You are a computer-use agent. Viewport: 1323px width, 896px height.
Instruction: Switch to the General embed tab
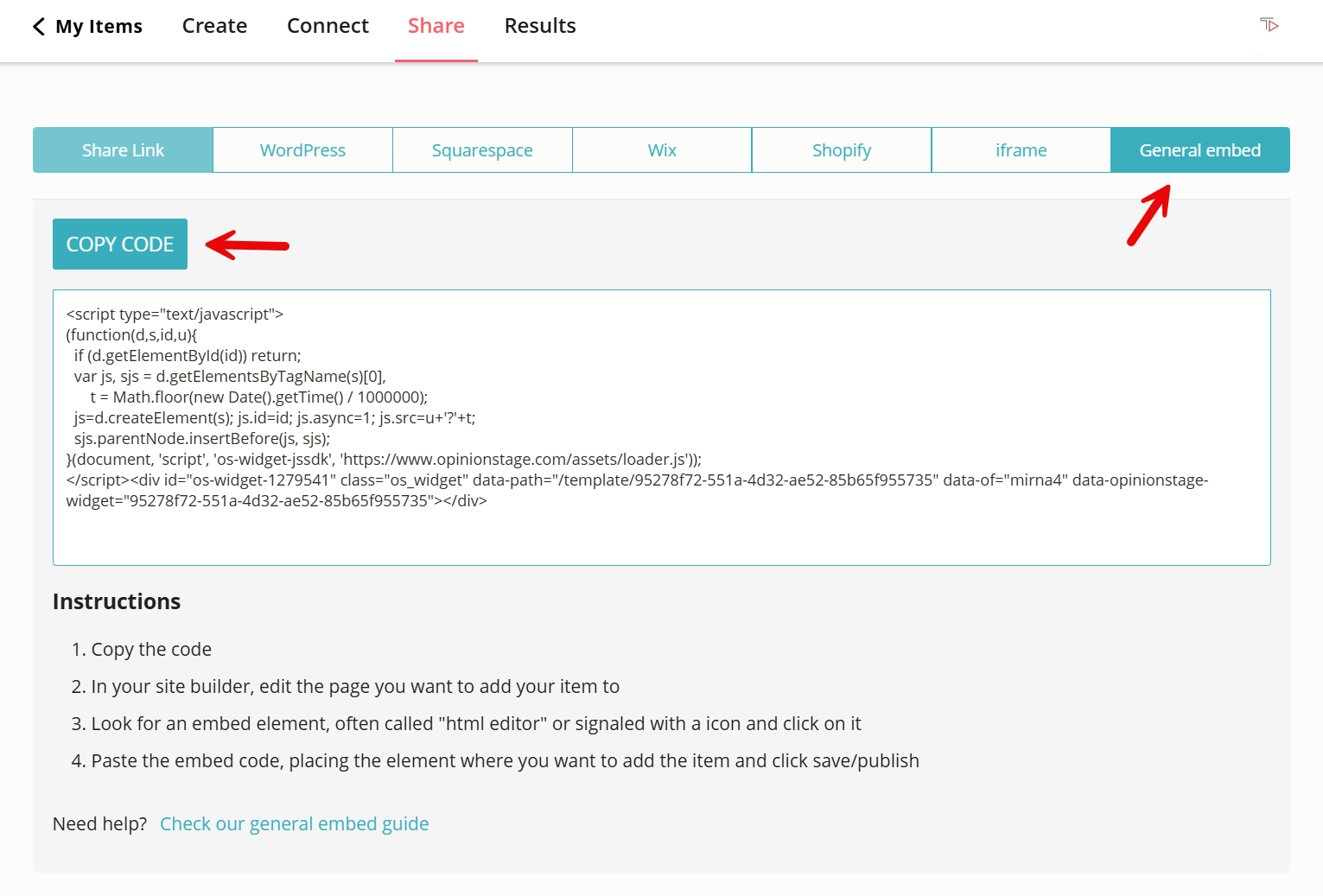(x=1199, y=149)
